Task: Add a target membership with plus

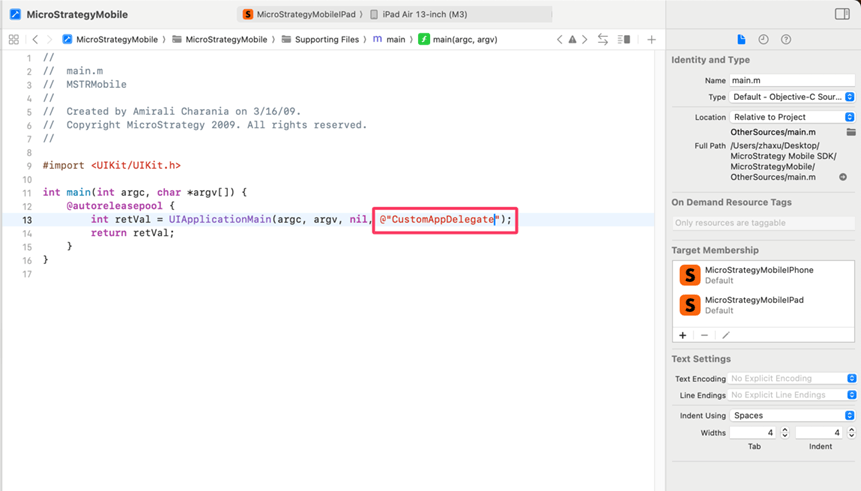Action: (x=683, y=335)
